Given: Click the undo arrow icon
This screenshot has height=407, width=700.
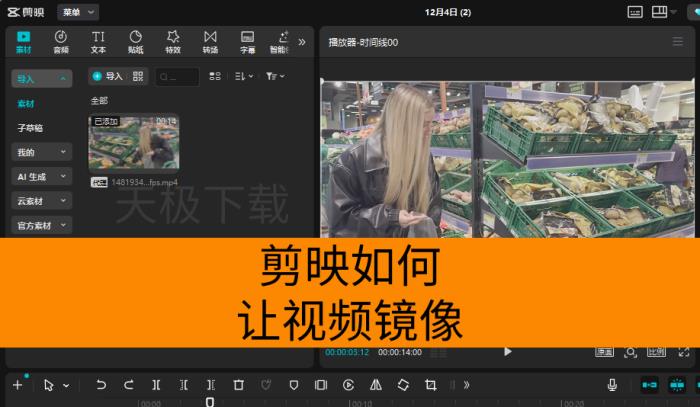Looking at the screenshot, I should [x=101, y=385].
